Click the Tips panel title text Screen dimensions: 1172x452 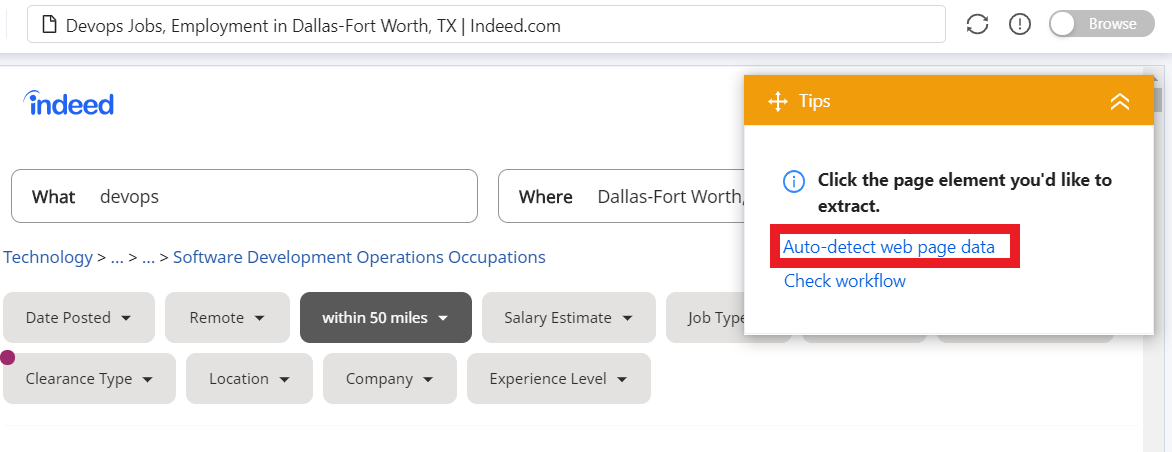[x=815, y=101]
